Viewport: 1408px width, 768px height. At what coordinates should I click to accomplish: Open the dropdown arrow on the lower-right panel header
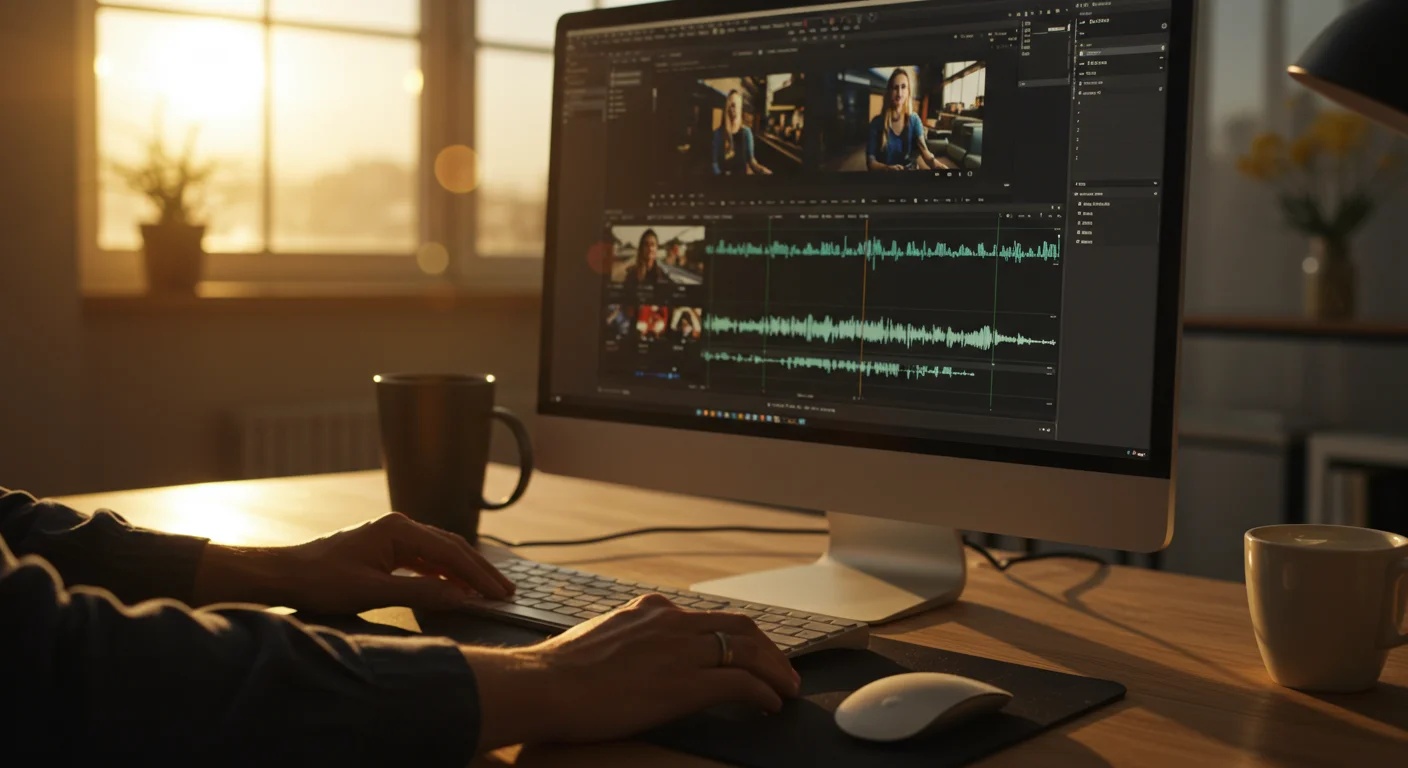click(1156, 184)
